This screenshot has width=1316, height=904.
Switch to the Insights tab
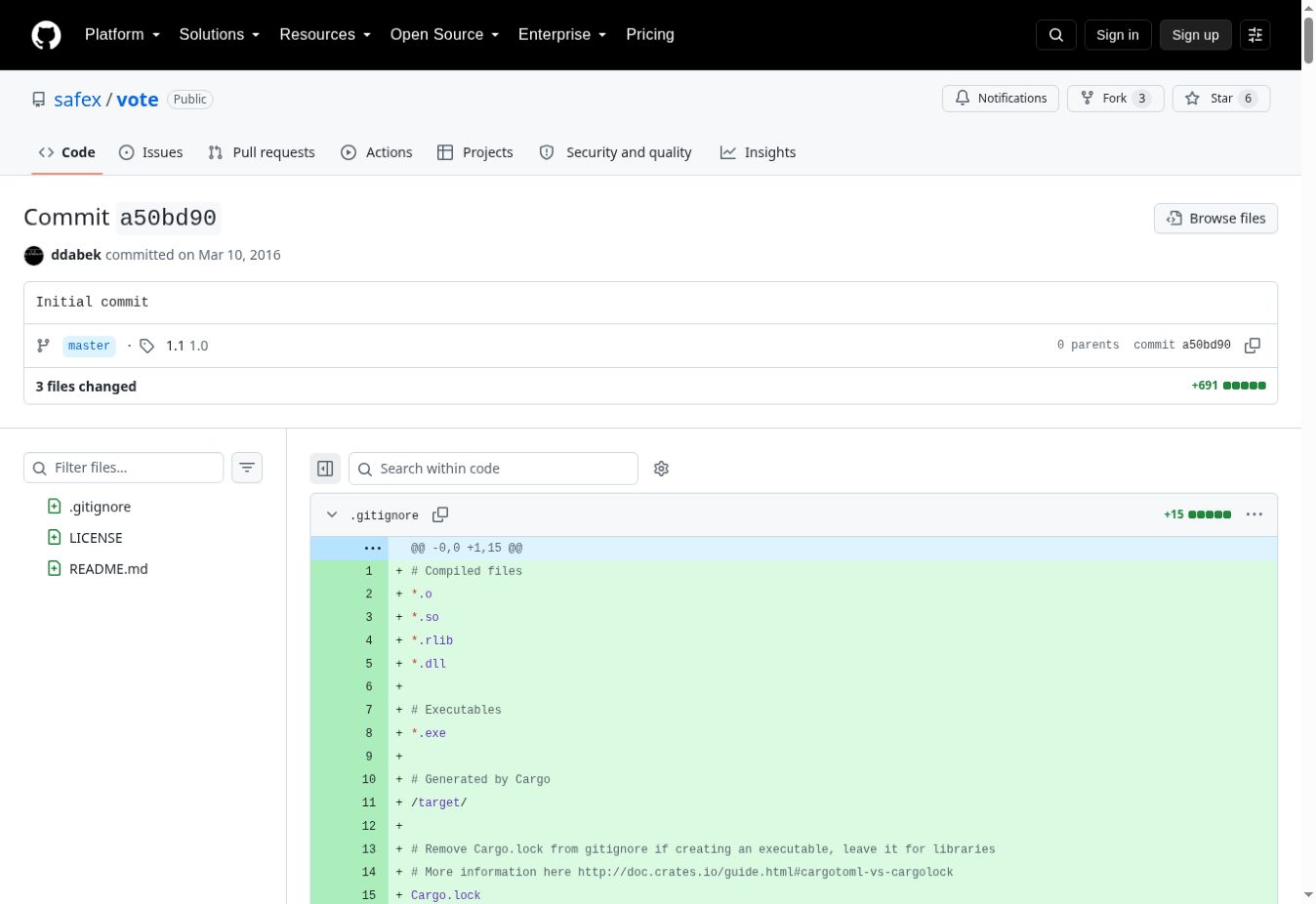pos(759,152)
